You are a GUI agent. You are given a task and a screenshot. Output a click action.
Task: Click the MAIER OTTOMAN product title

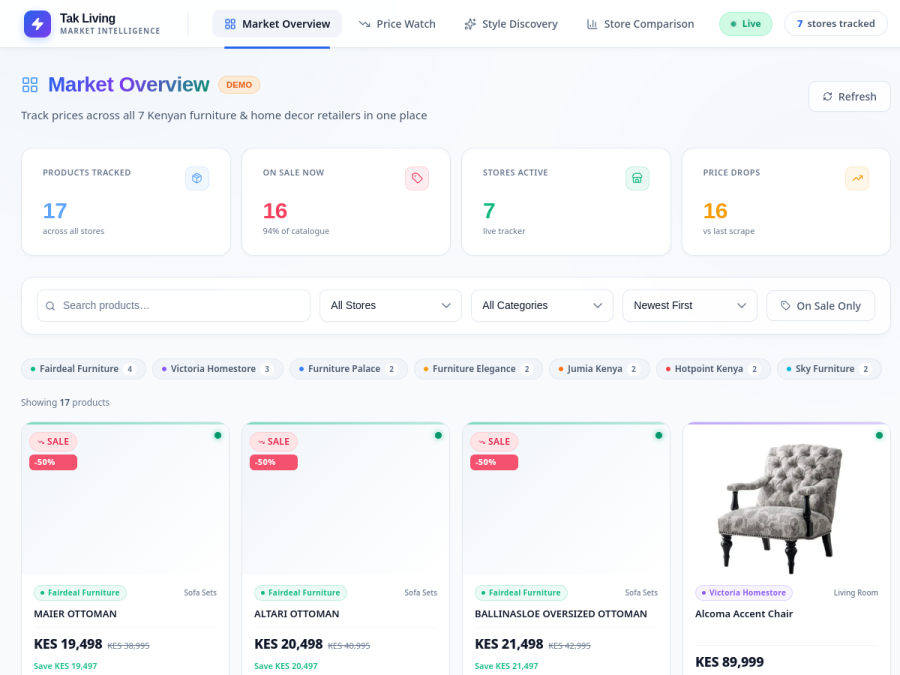click(x=75, y=614)
